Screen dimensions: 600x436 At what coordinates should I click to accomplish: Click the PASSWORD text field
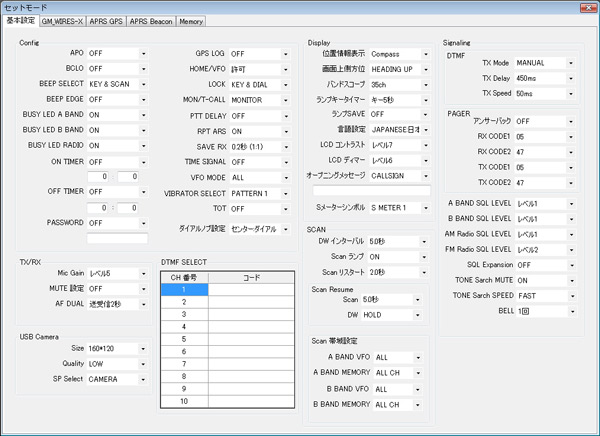pyautogui.click(x=117, y=239)
